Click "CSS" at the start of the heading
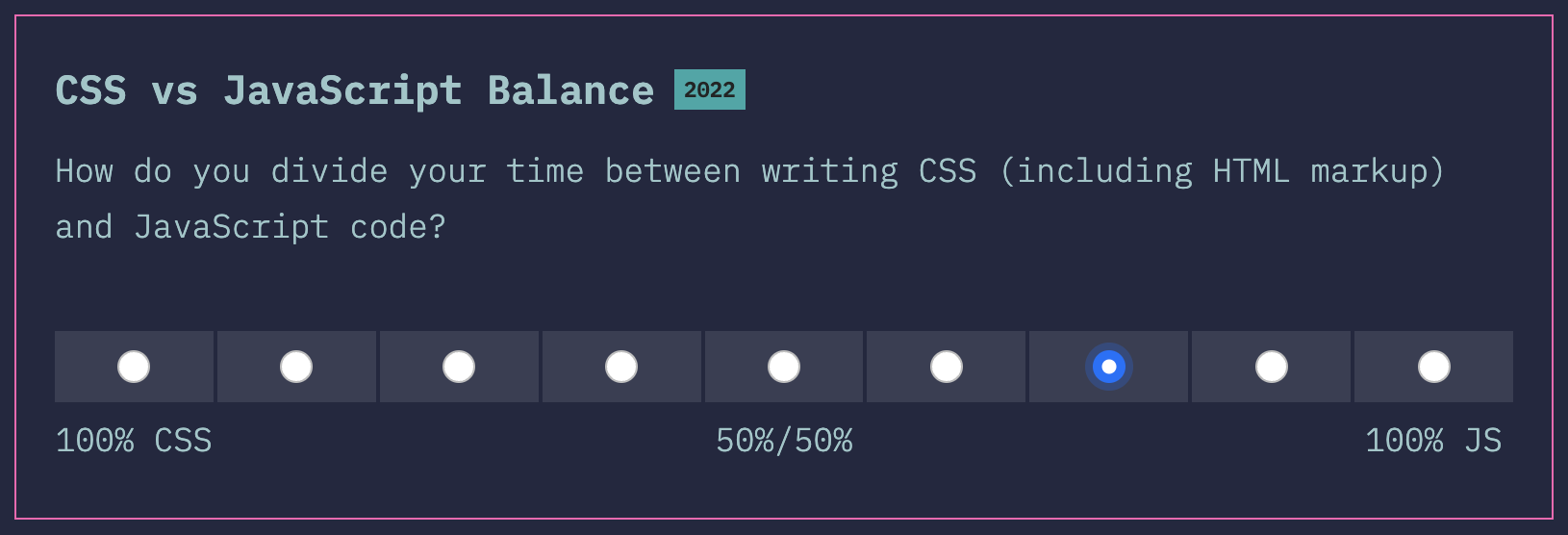The height and width of the screenshot is (535, 1568). pyautogui.click(x=90, y=90)
